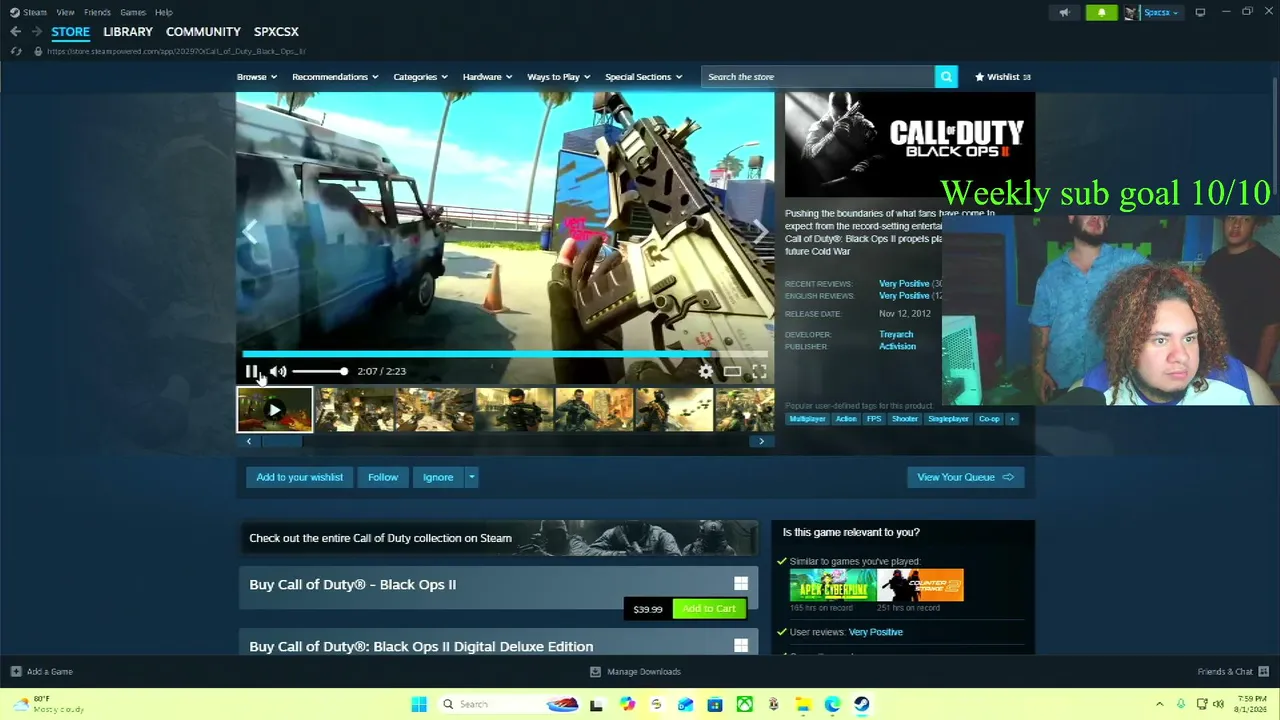The image size is (1280, 720).
Task: Select the Singleplayer tag
Action: [x=948, y=419]
